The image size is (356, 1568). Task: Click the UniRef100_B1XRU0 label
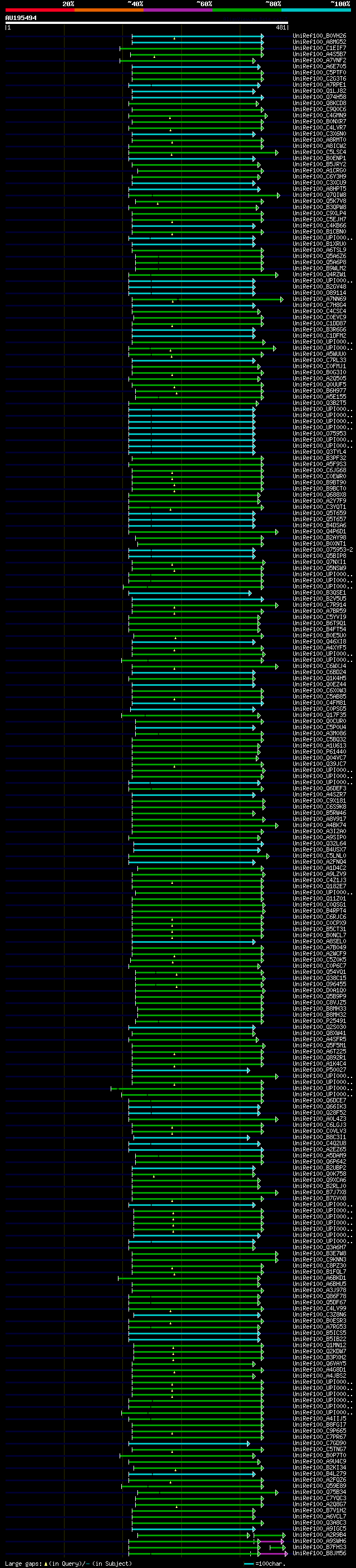pyautogui.click(x=319, y=244)
